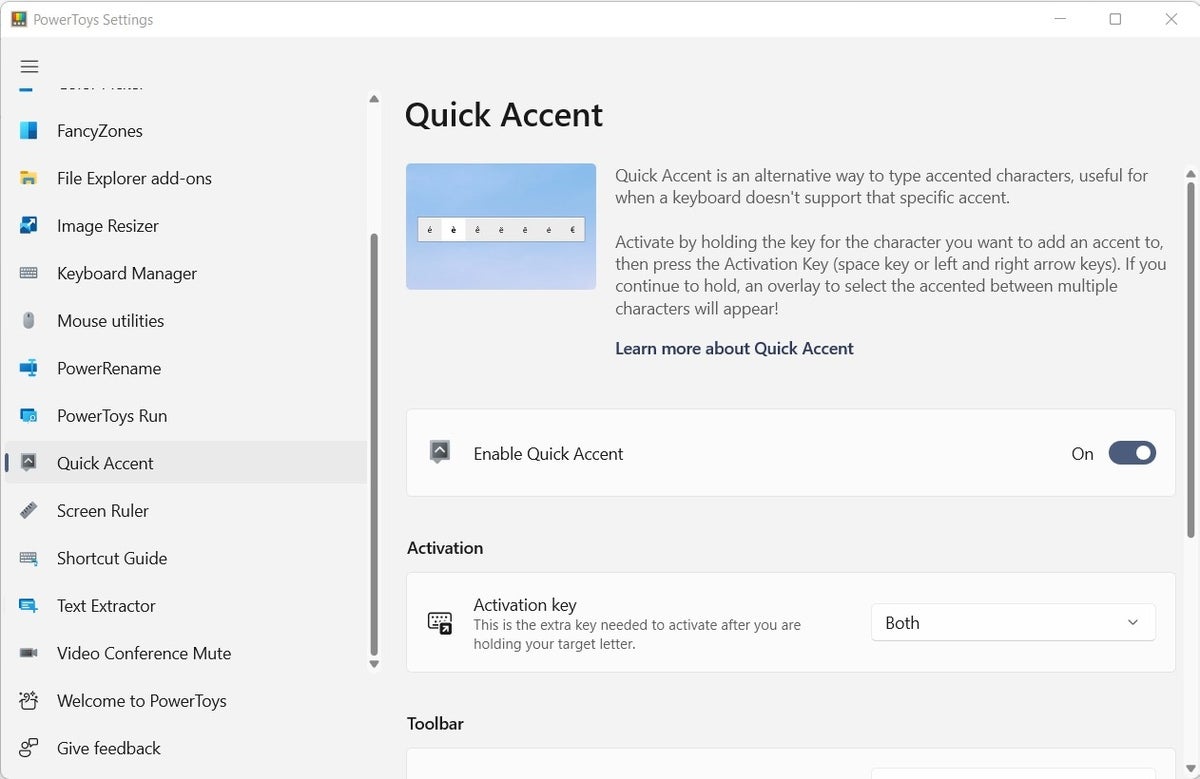1200x779 pixels.
Task: Click the Image Resizer icon
Action: [x=29, y=226]
